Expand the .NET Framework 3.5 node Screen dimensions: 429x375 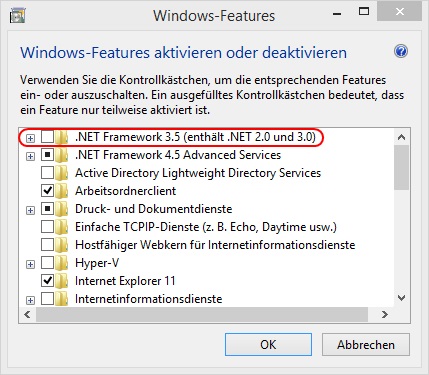click(30, 138)
